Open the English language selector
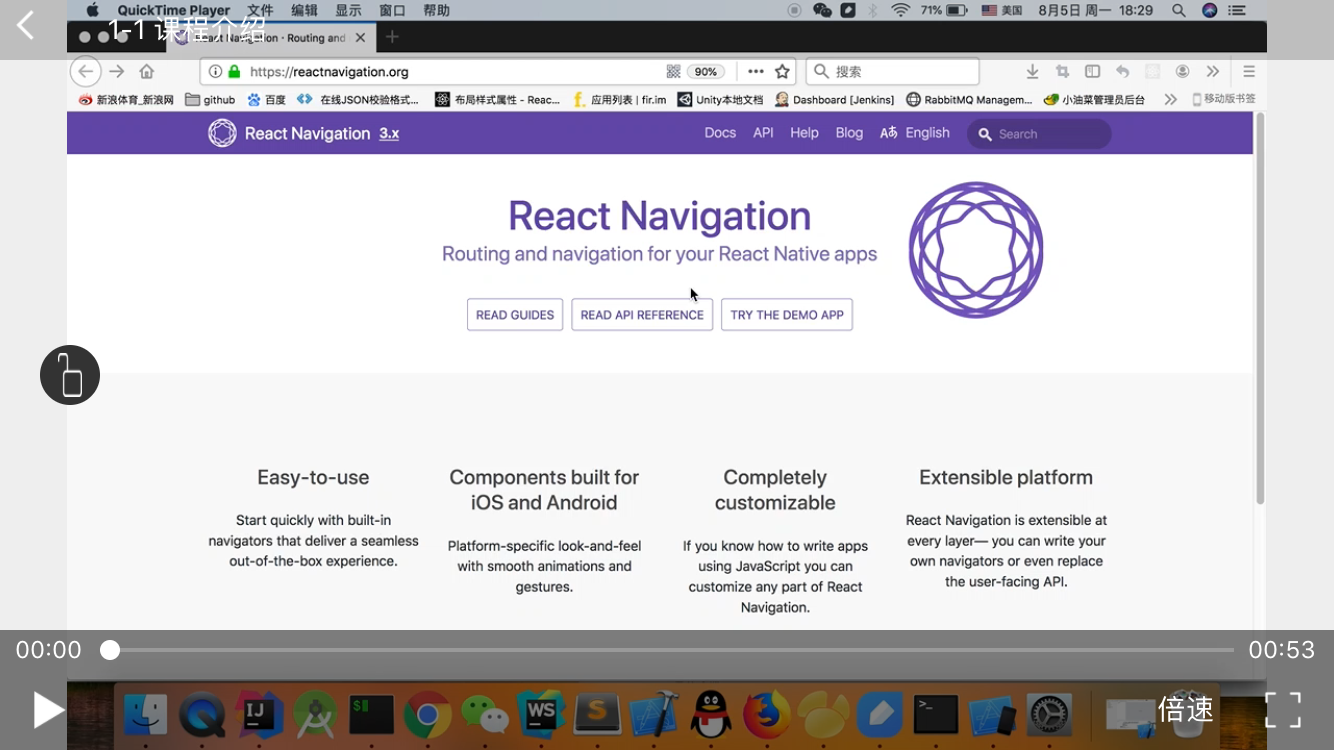The image size is (1334, 750). click(x=915, y=133)
